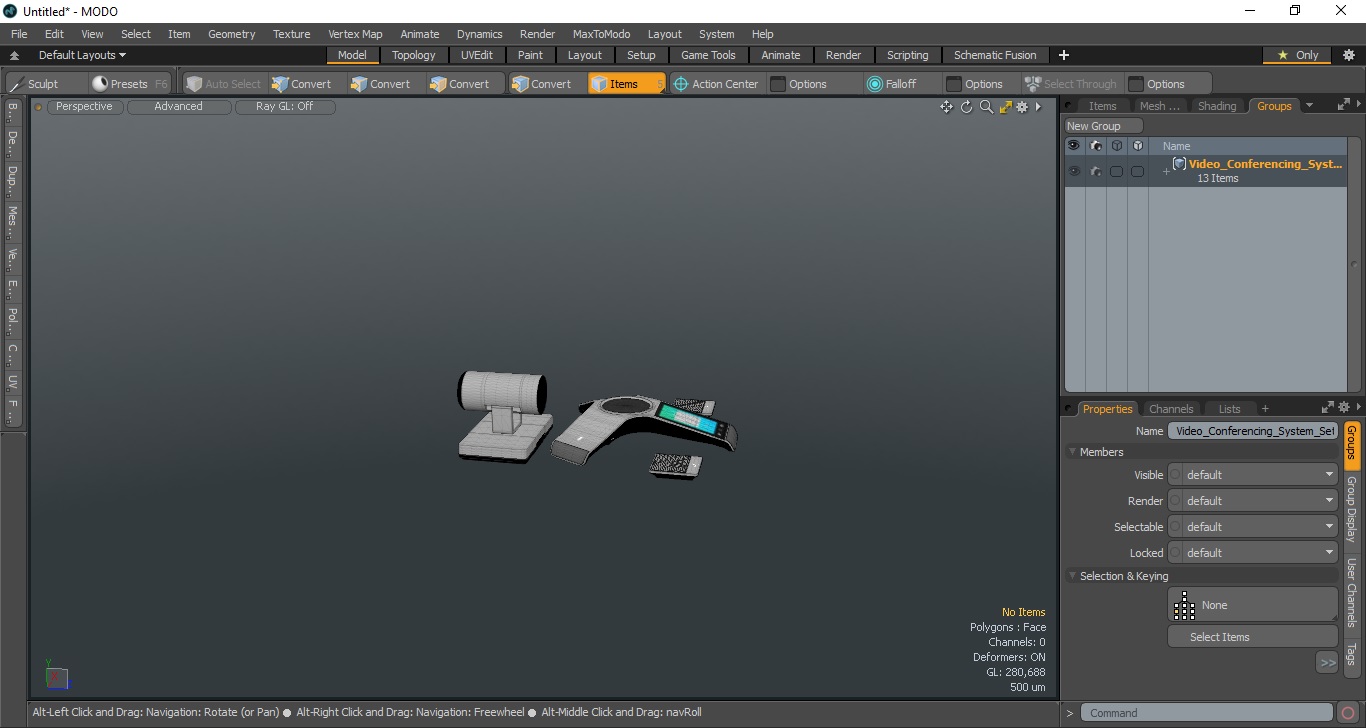Click the Only star layout filter
The width and height of the screenshot is (1366, 728).
(1298, 55)
